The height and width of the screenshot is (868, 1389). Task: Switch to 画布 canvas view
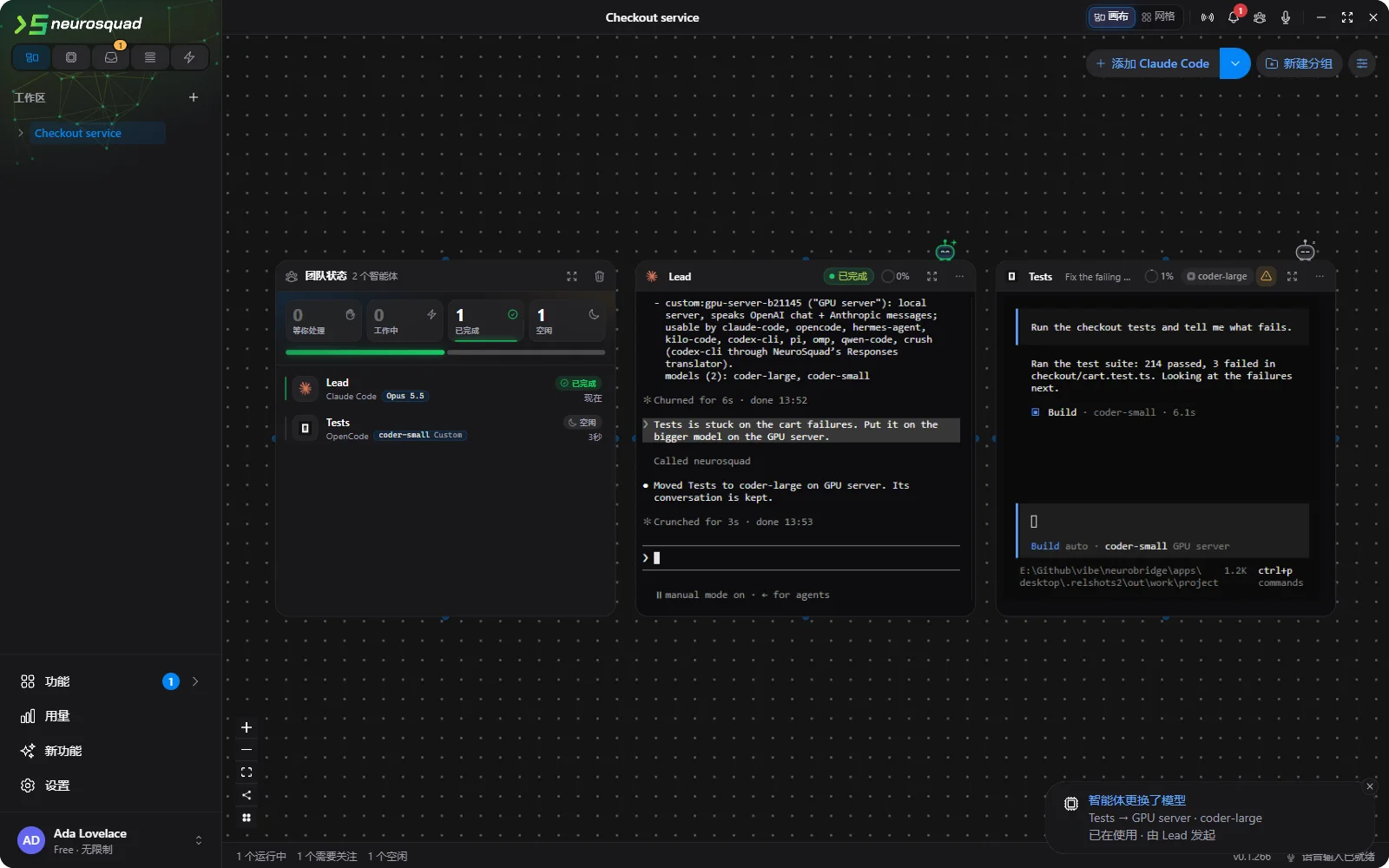coord(1111,16)
